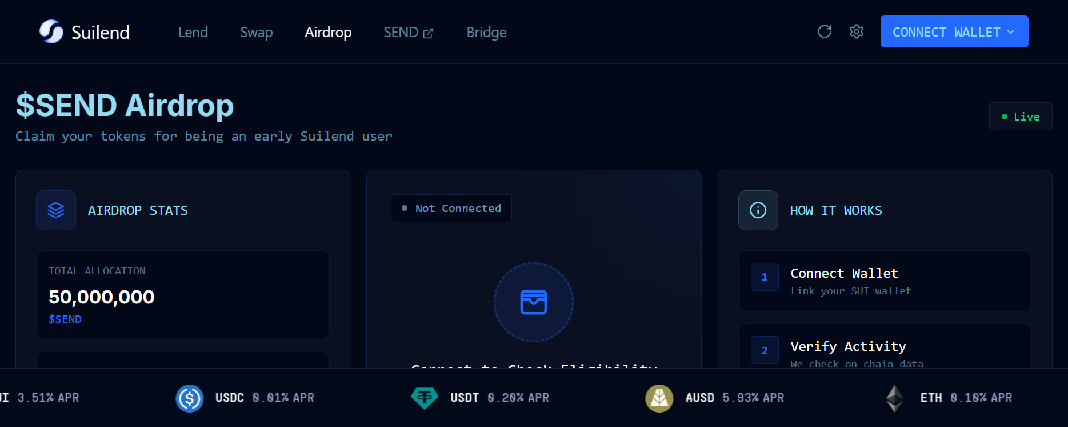Viewport: 1068px width, 427px height.
Task: Click the Airdrop Stats layers icon
Action: (x=56, y=210)
